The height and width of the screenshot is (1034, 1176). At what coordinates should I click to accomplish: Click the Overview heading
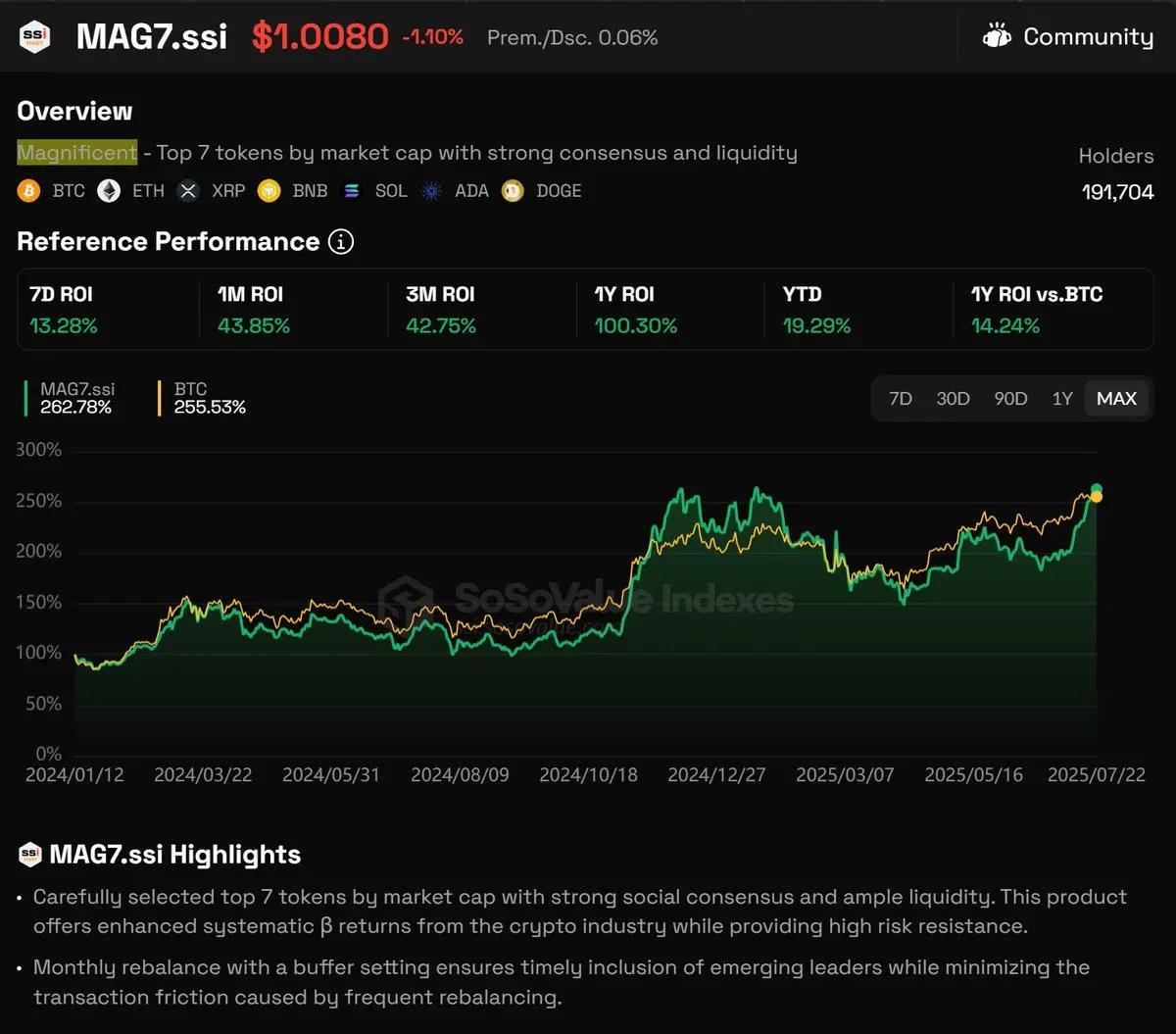tap(74, 111)
